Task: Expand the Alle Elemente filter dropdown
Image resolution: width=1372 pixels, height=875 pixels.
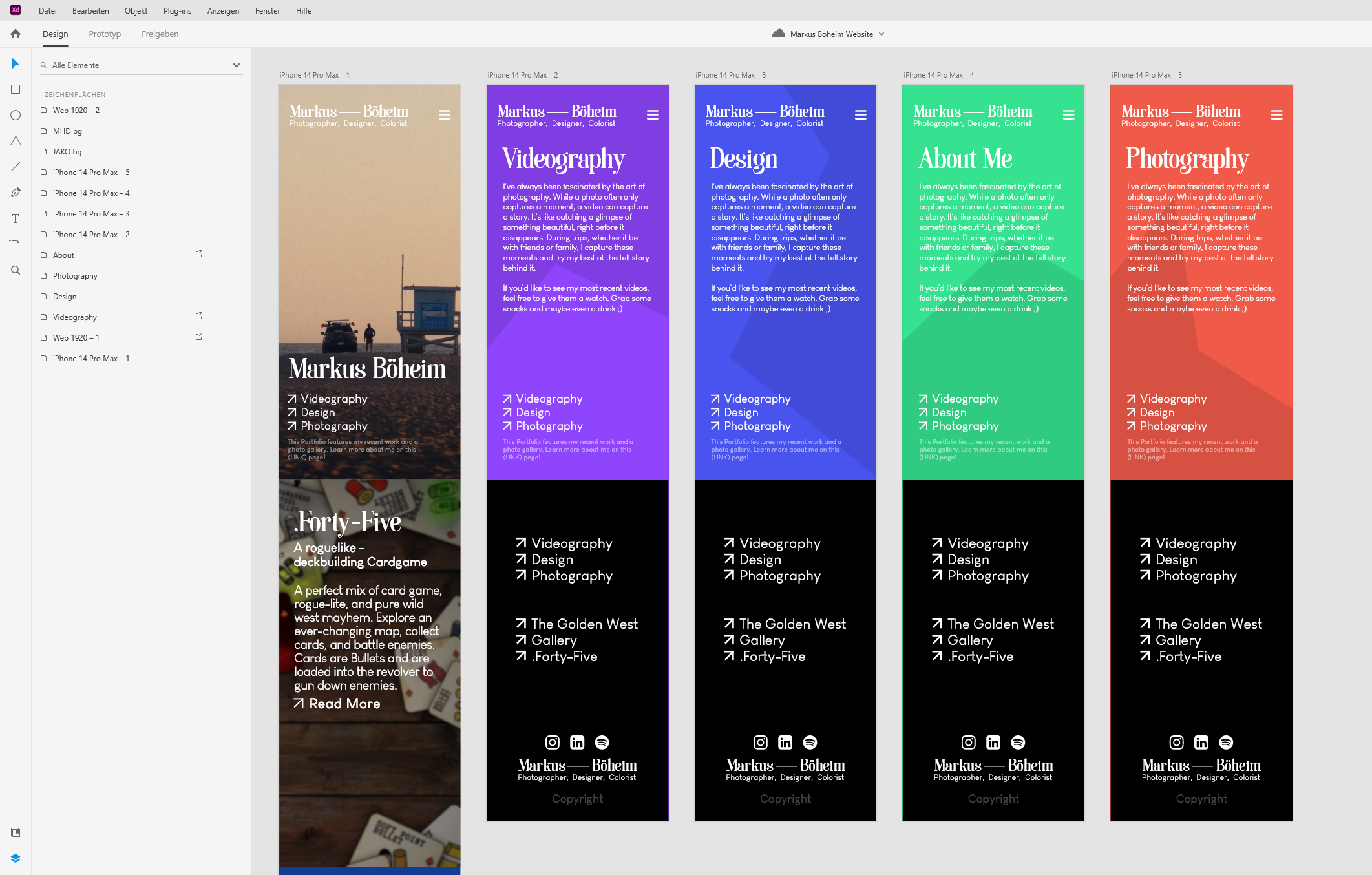Action: (x=236, y=65)
